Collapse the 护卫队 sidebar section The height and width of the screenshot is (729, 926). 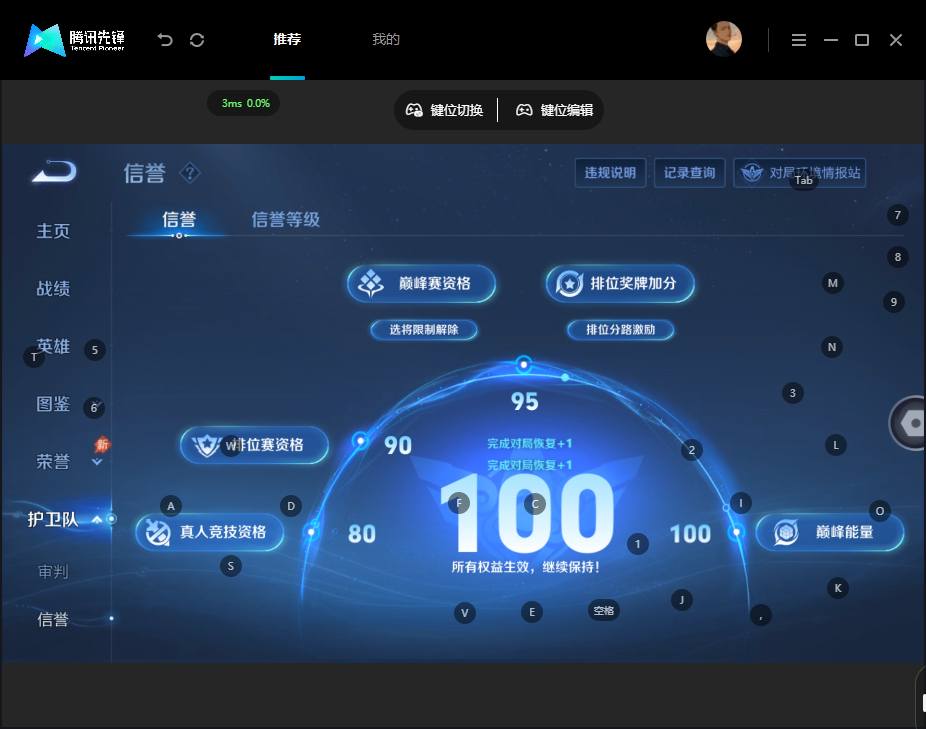(97, 519)
